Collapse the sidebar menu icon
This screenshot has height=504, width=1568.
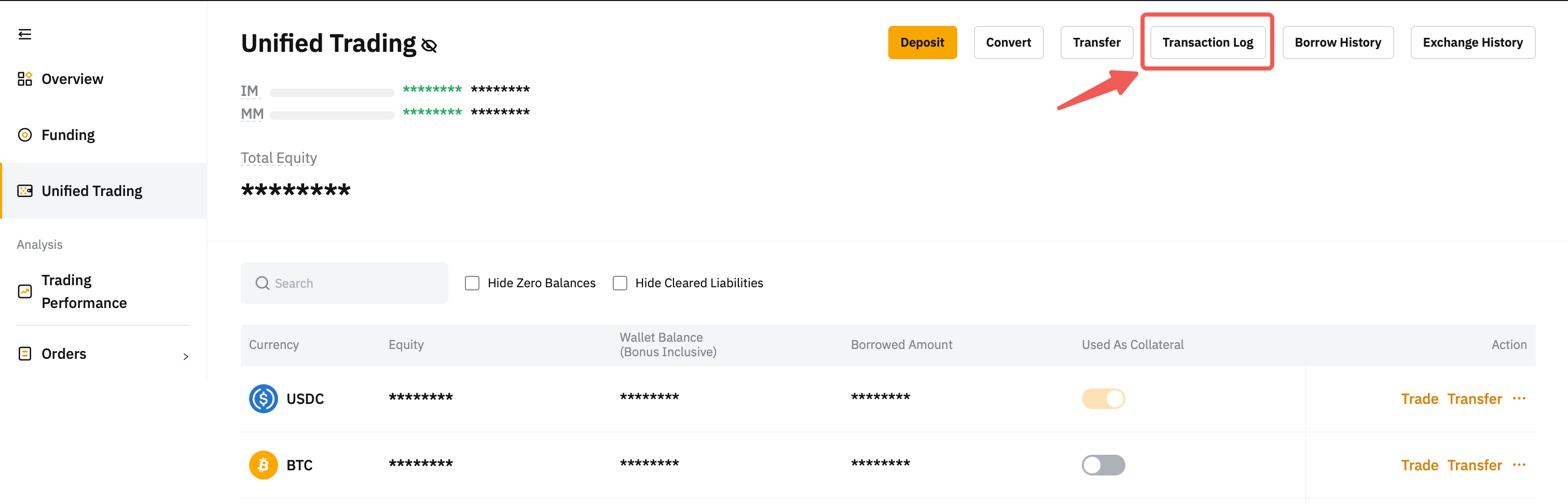(x=24, y=34)
